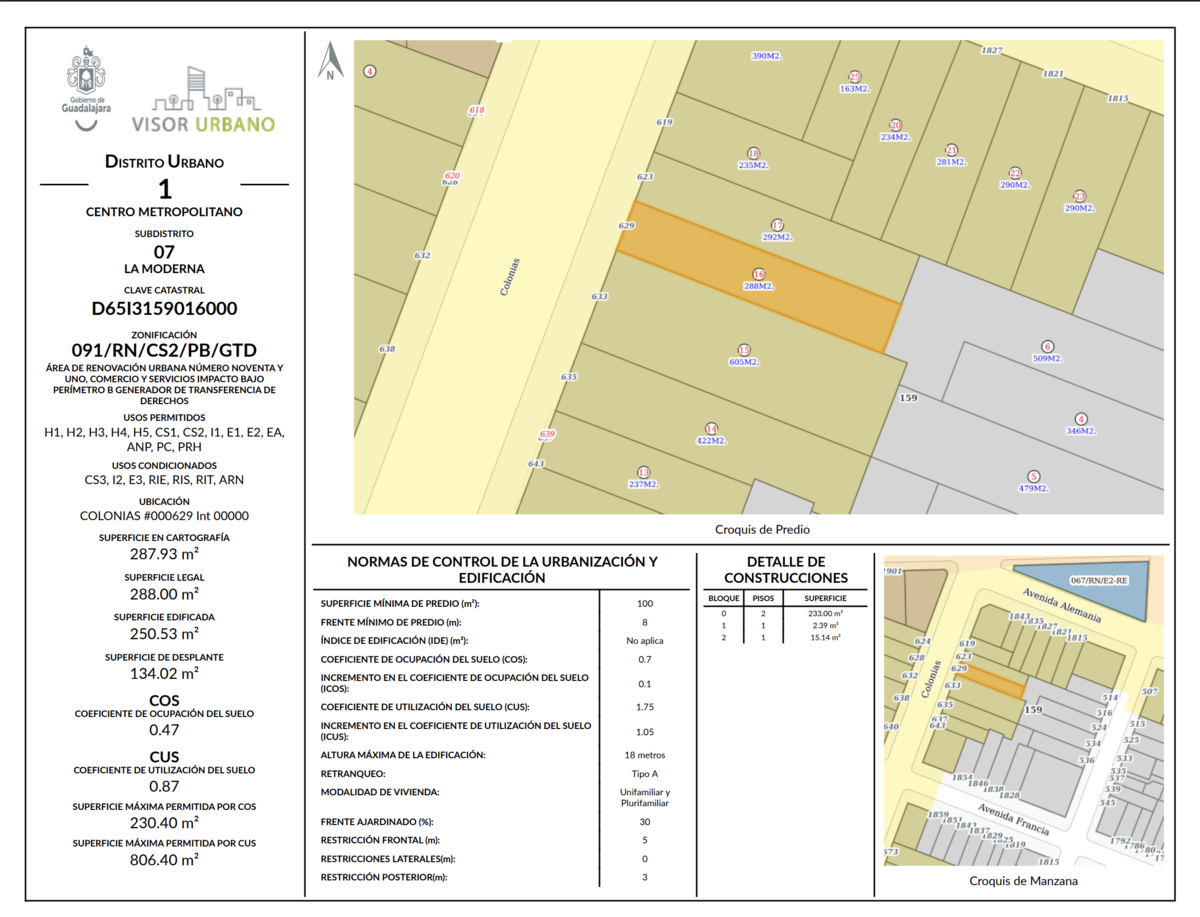Select parcel 18 labeled 235M2

coord(753,159)
